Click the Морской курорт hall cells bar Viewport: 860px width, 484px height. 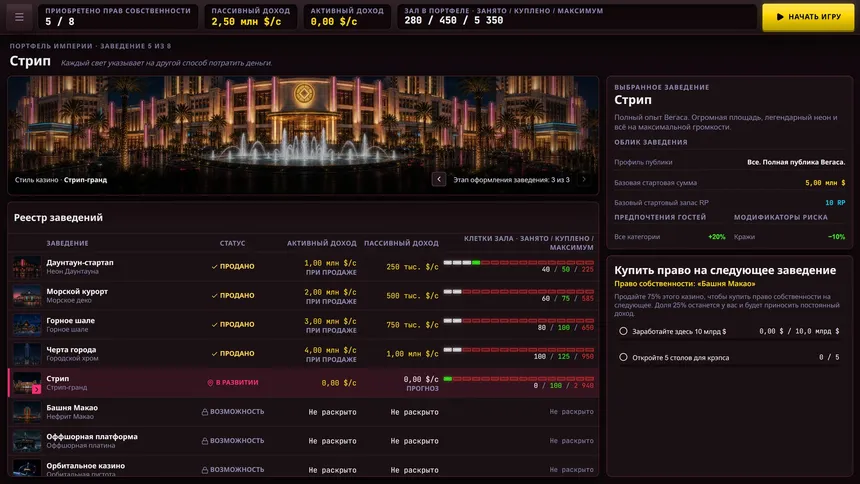click(x=518, y=292)
